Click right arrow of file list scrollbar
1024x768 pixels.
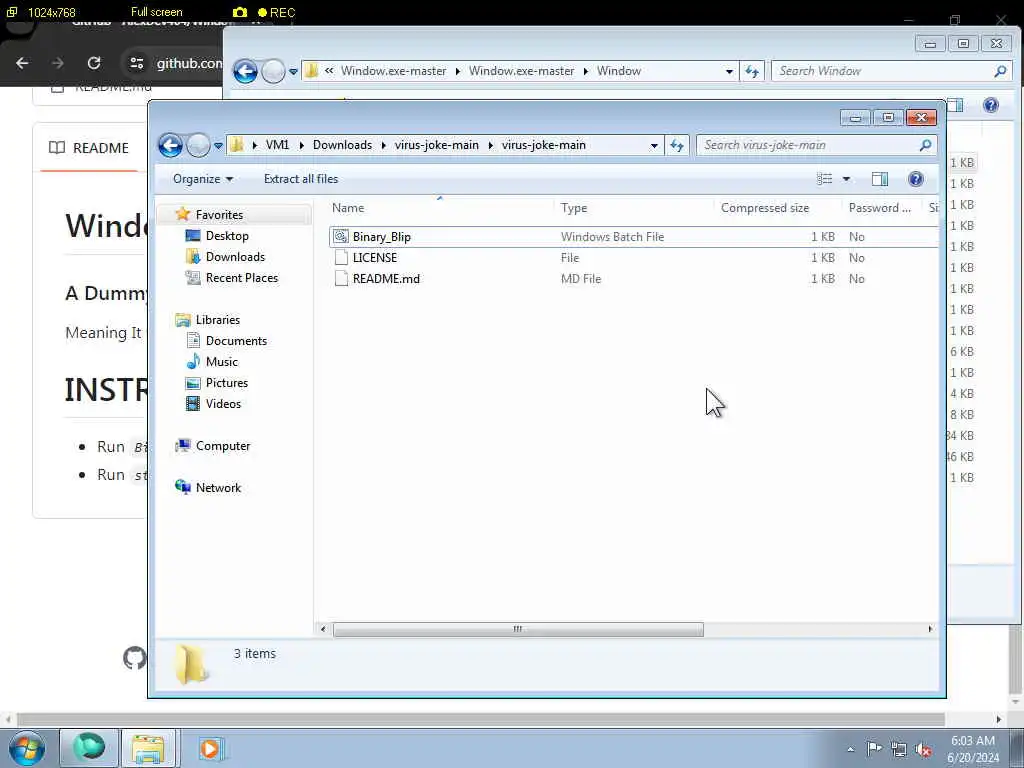930,629
